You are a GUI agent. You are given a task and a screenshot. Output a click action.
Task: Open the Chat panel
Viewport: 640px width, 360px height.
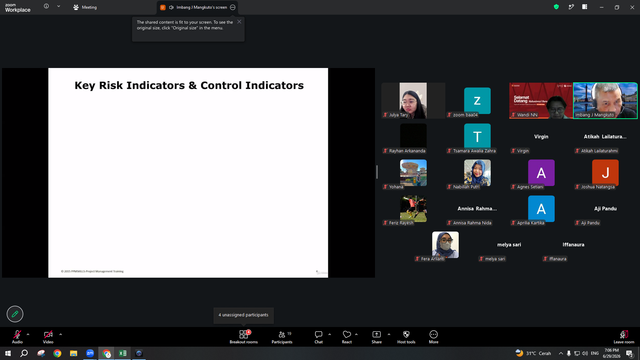pyautogui.click(x=318, y=337)
